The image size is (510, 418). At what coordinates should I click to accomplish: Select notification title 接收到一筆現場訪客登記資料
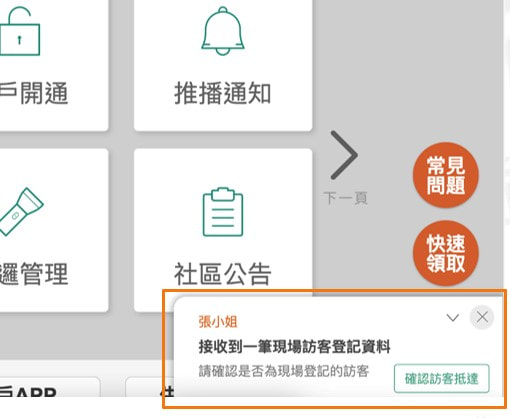pyautogui.click(x=294, y=347)
